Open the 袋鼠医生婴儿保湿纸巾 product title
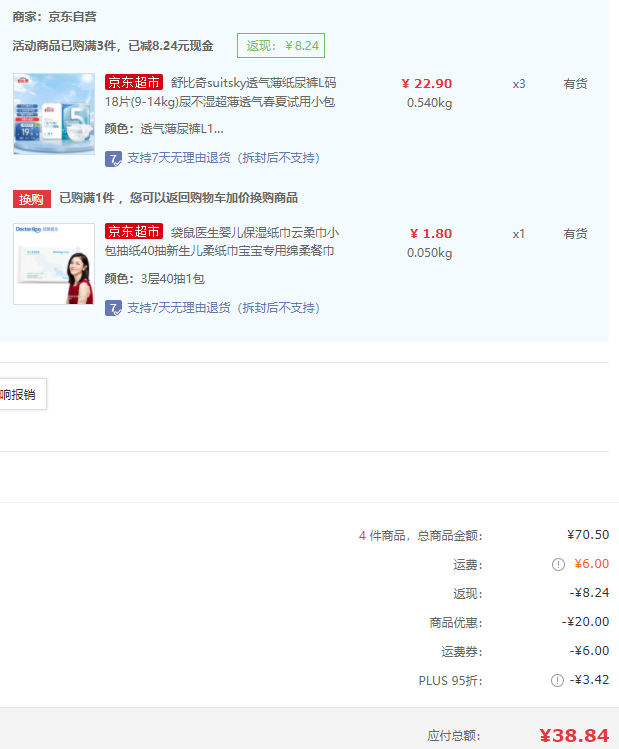Image resolution: width=619 pixels, height=749 pixels. [222, 242]
